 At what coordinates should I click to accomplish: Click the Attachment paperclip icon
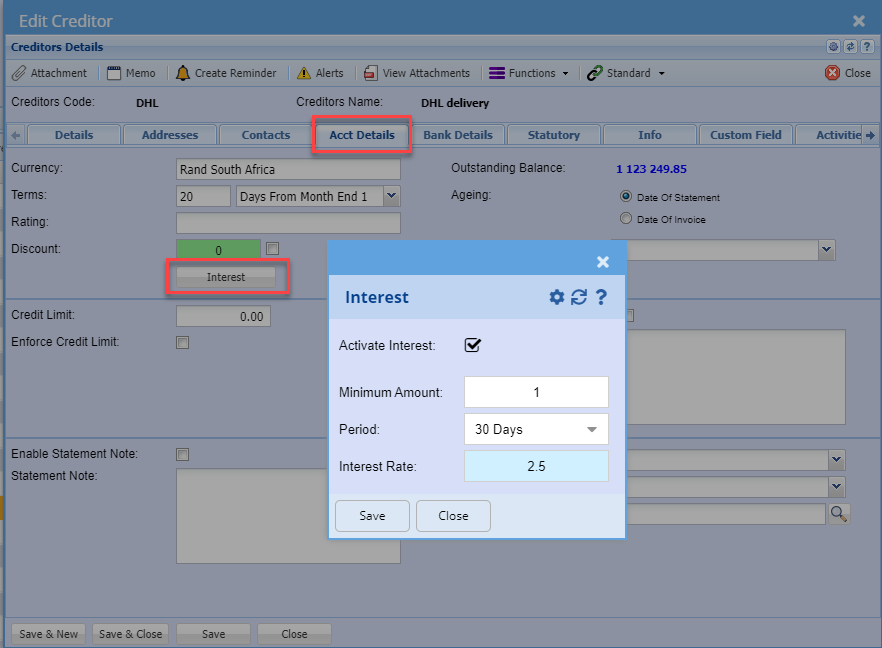click(18, 73)
